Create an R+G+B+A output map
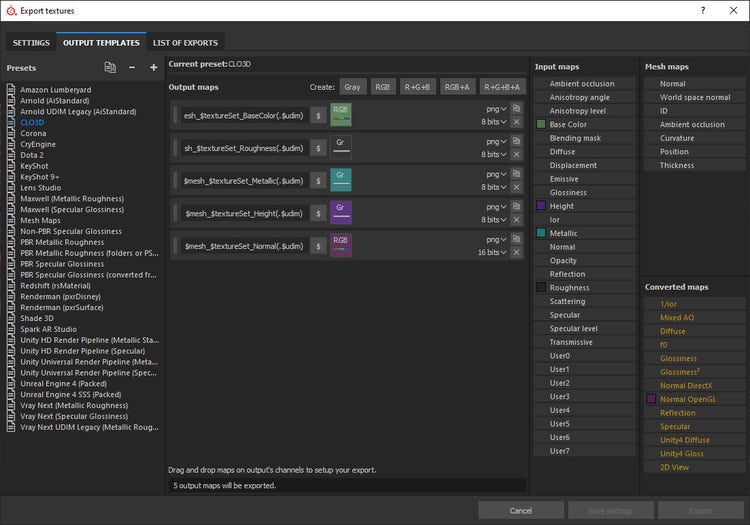 pos(502,87)
